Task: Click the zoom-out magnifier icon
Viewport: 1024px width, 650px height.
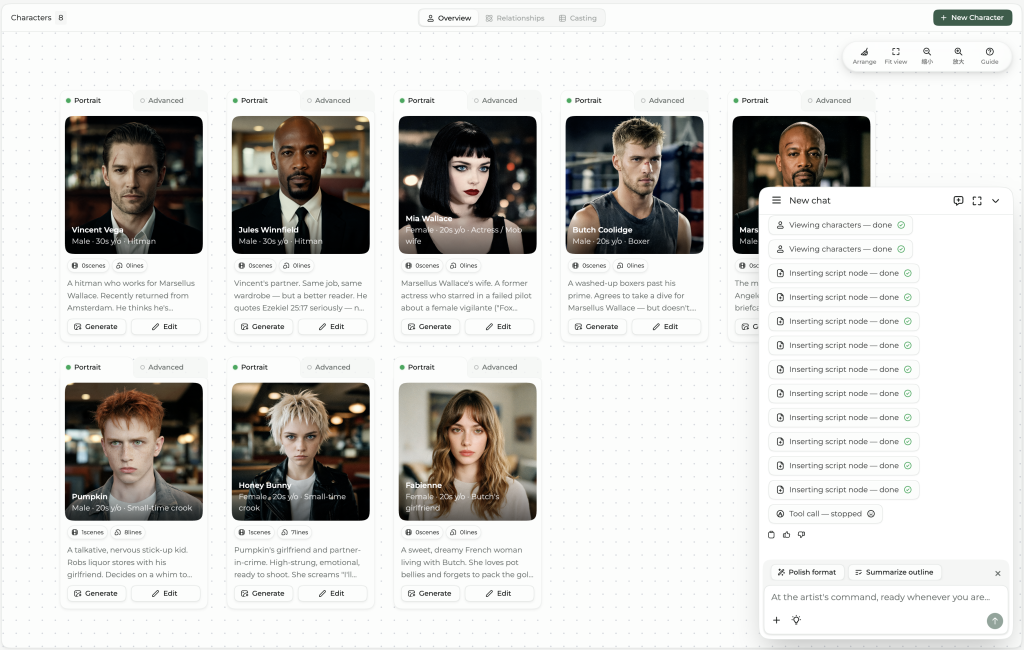Action: click(x=927, y=52)
